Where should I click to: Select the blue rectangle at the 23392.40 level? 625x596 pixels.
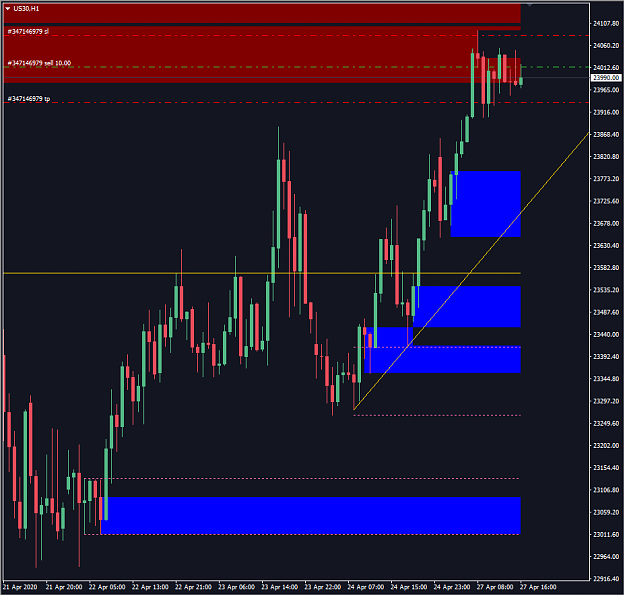click(442, 360)
